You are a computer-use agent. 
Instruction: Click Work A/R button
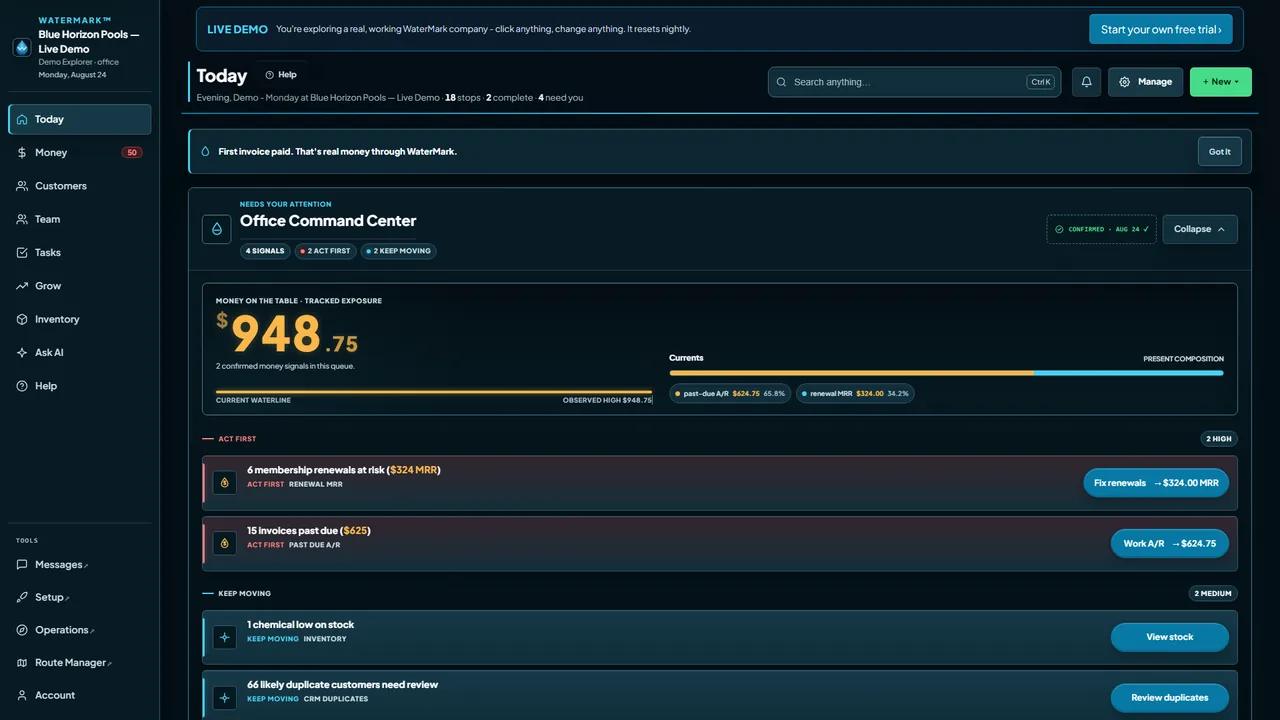point(1170,544)
